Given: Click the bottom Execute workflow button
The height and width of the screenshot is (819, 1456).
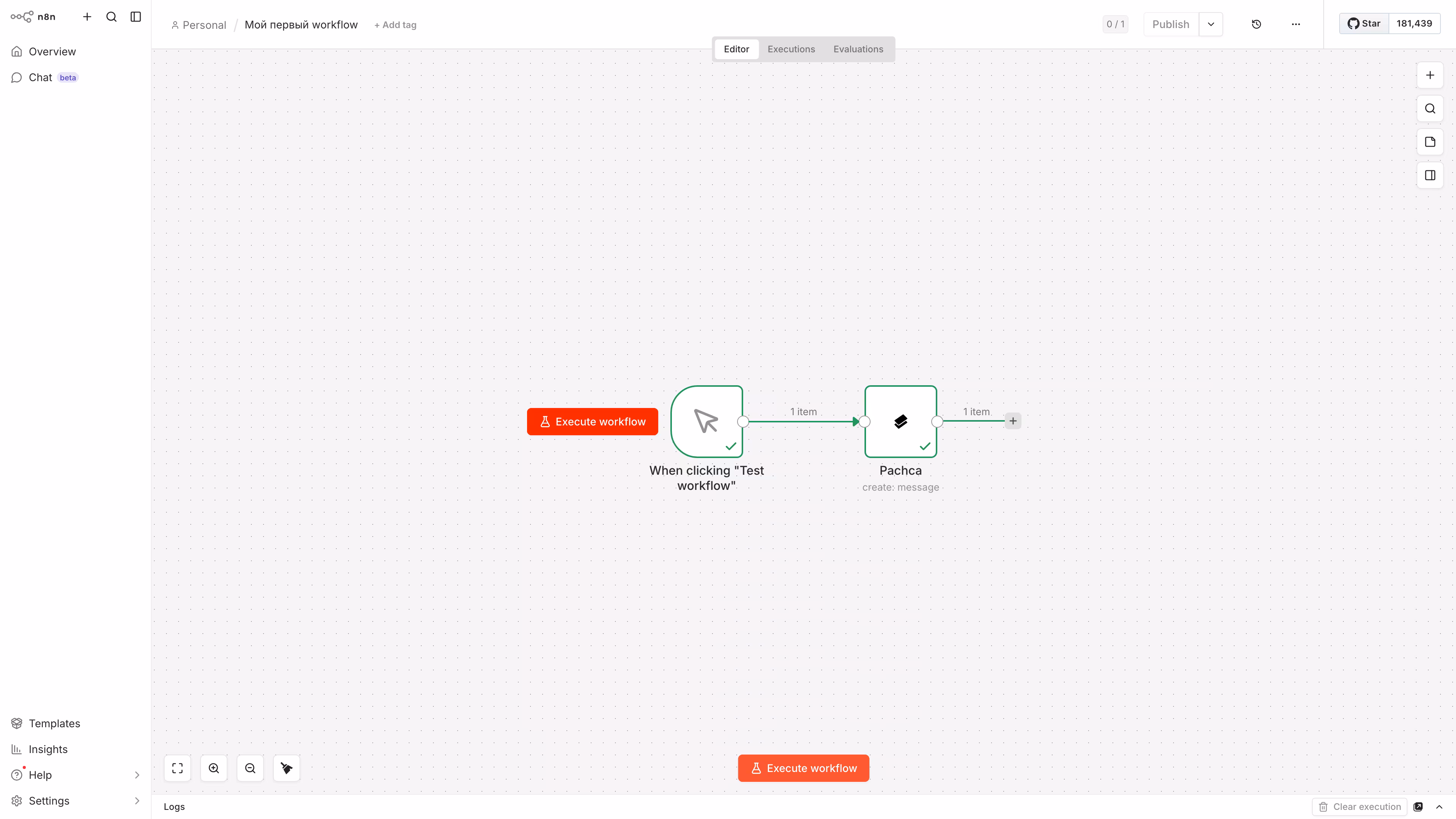Looking at the screenshot, I should pos(803,768).
